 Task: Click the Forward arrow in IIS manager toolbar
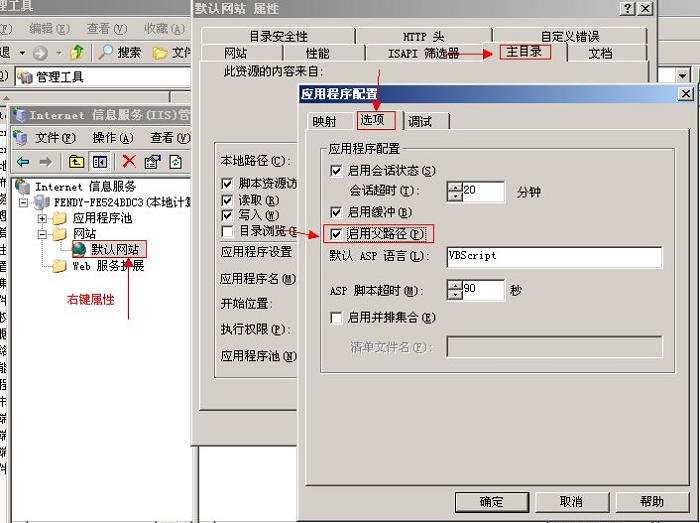(x=46, y=162)
